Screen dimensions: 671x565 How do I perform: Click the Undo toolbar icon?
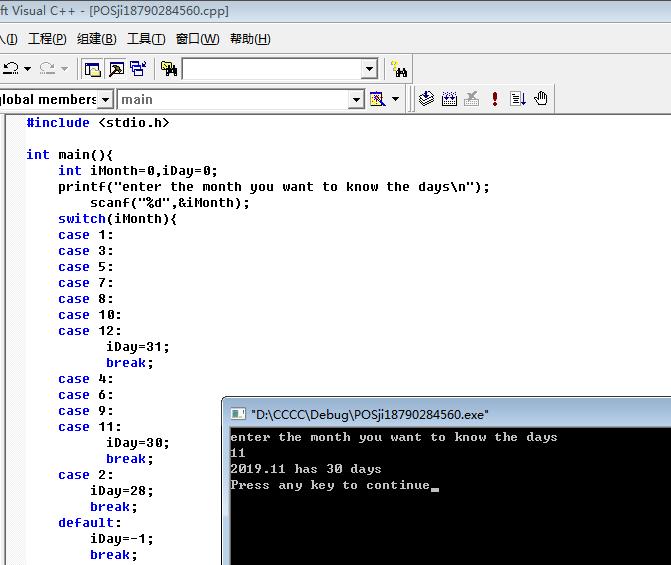(10, 68)
